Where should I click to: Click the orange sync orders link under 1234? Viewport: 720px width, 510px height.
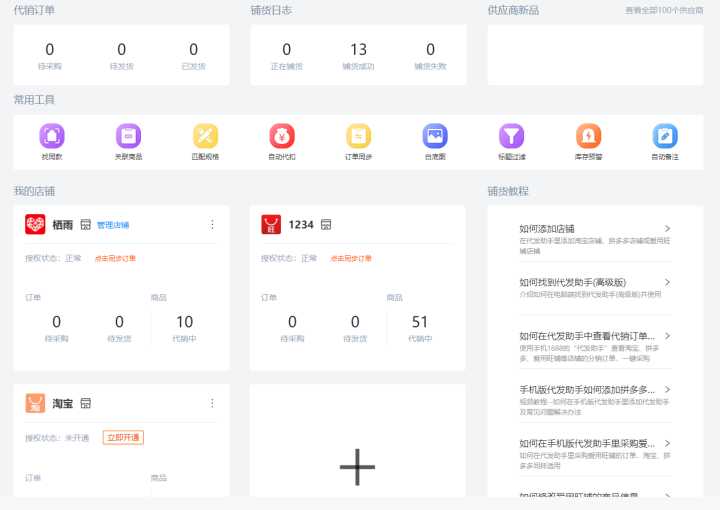[x=351, y=258]
